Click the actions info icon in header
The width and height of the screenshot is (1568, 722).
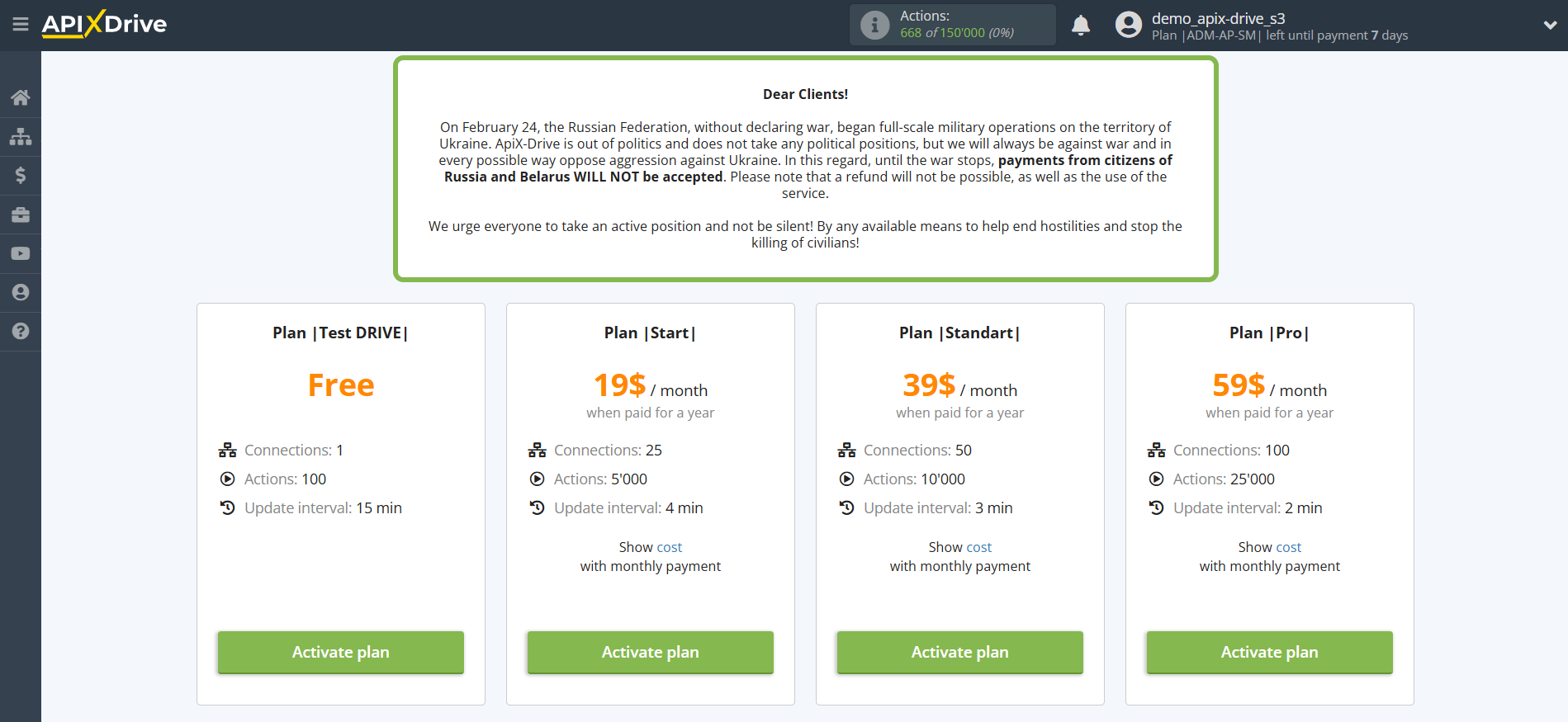(874, 25)
